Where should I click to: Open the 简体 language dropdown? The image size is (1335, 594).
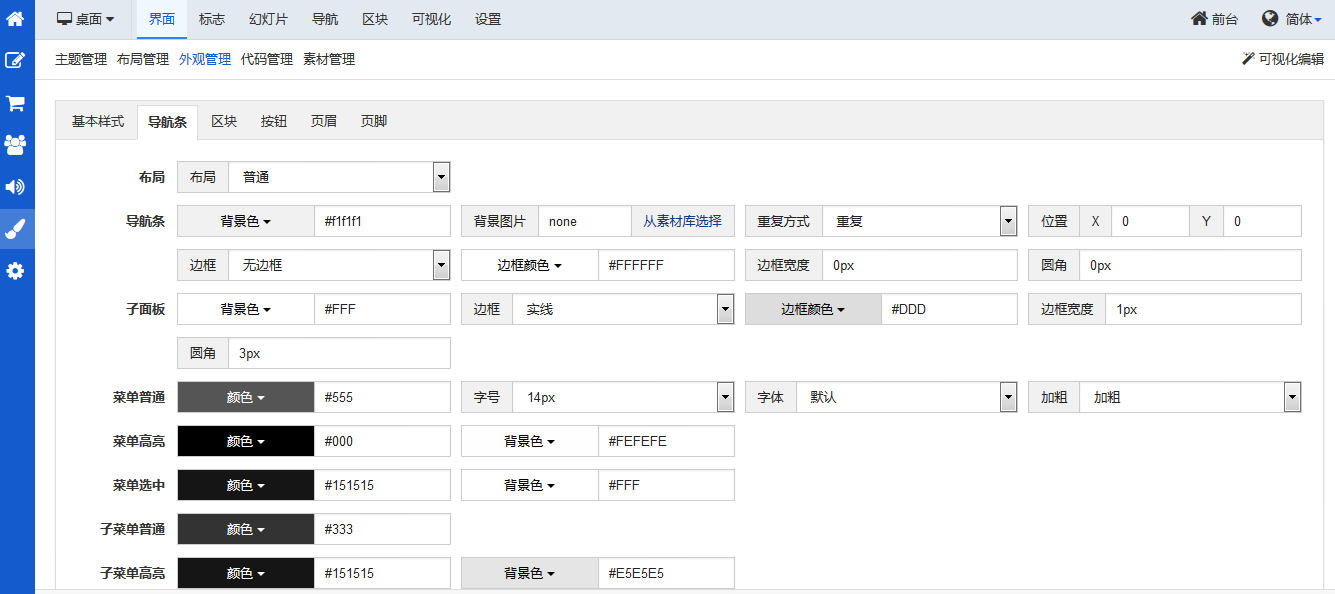click(1291, 19)
